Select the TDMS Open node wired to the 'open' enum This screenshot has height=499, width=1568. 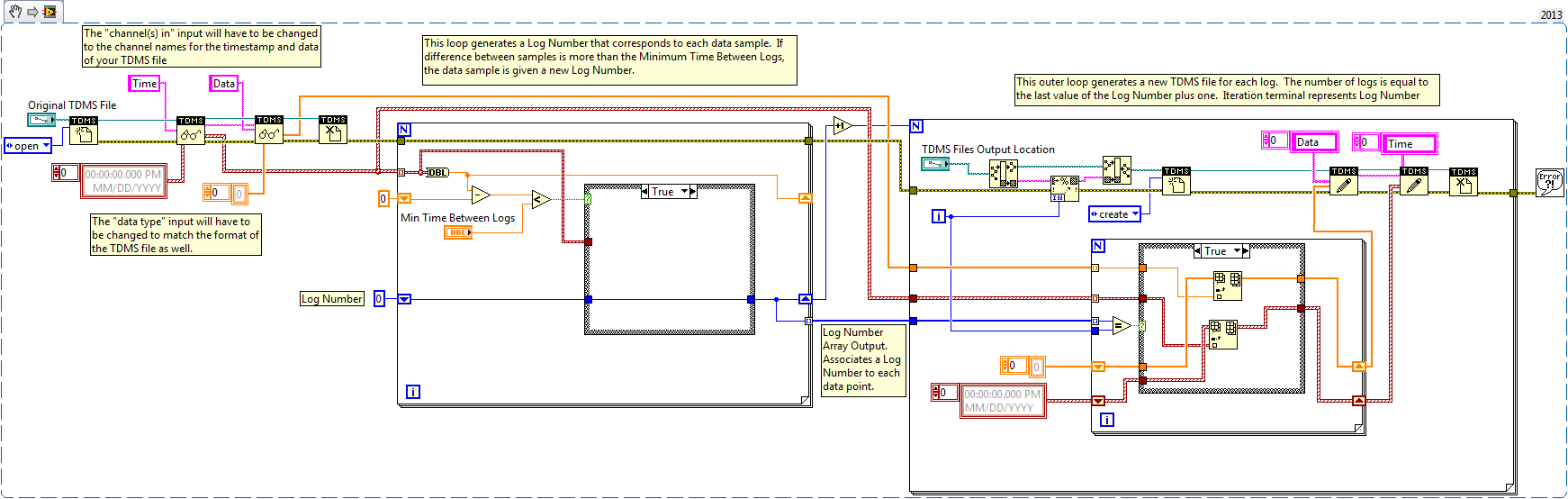[84, 131]
